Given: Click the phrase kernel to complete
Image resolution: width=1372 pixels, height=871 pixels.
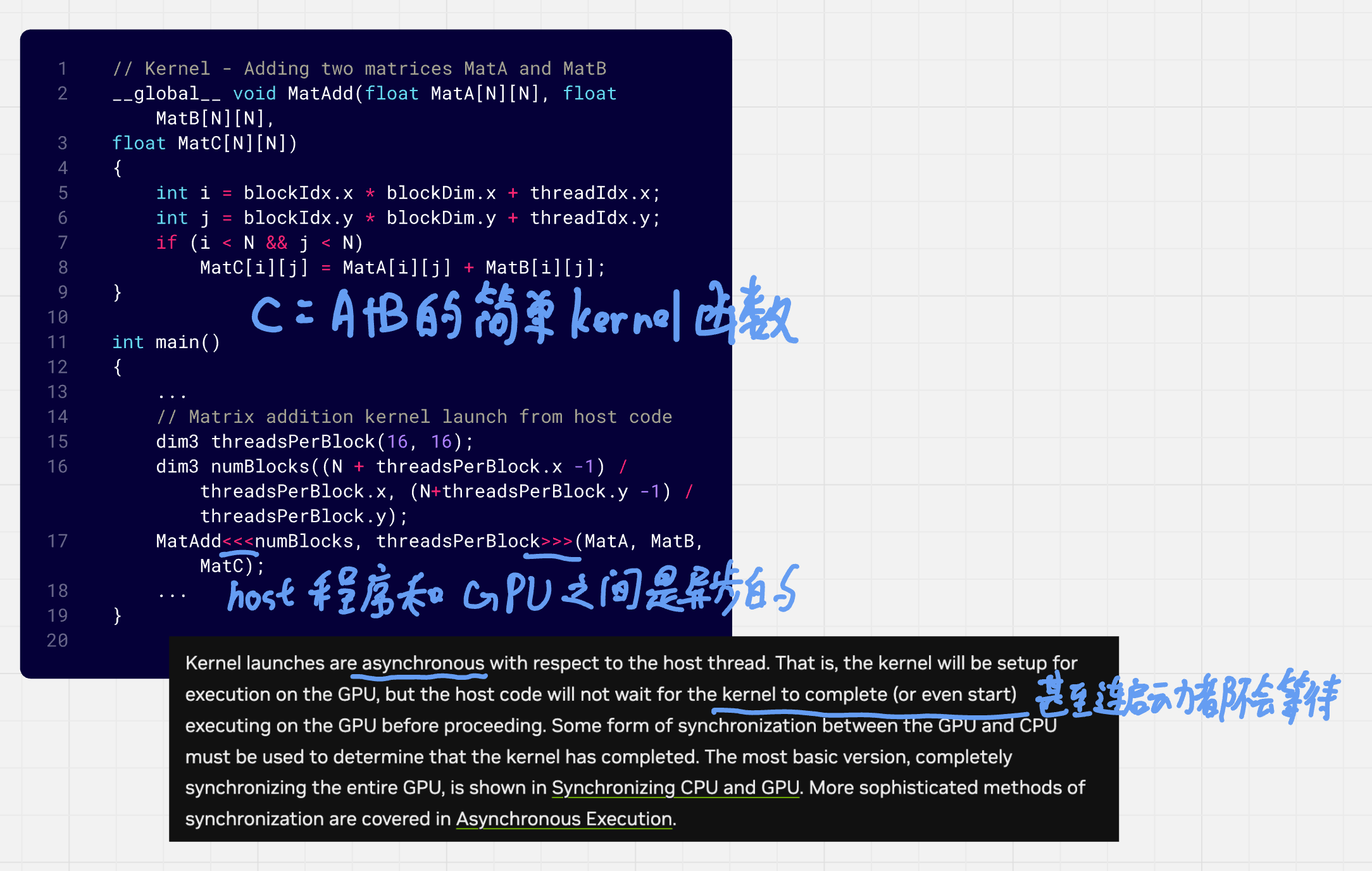Looking at the screenshot, I should click(805, 694).
